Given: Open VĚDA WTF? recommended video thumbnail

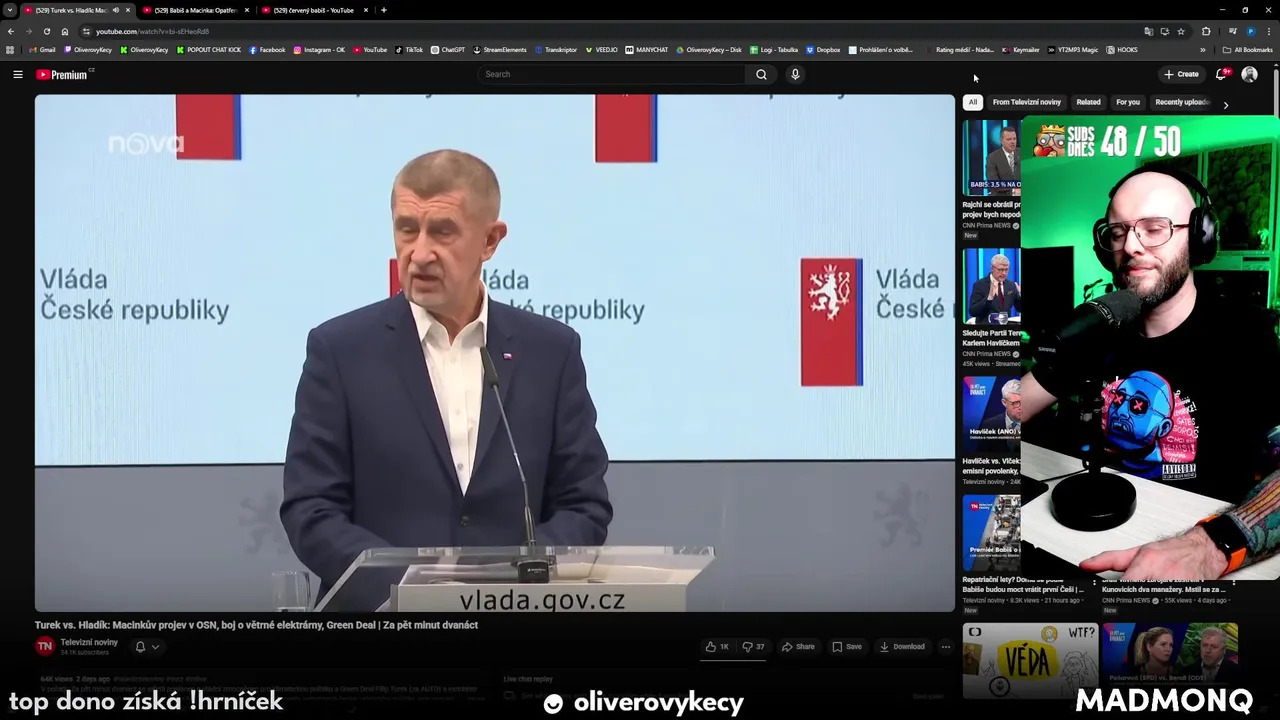Looking at the screenshot, I should [1030, 660].
